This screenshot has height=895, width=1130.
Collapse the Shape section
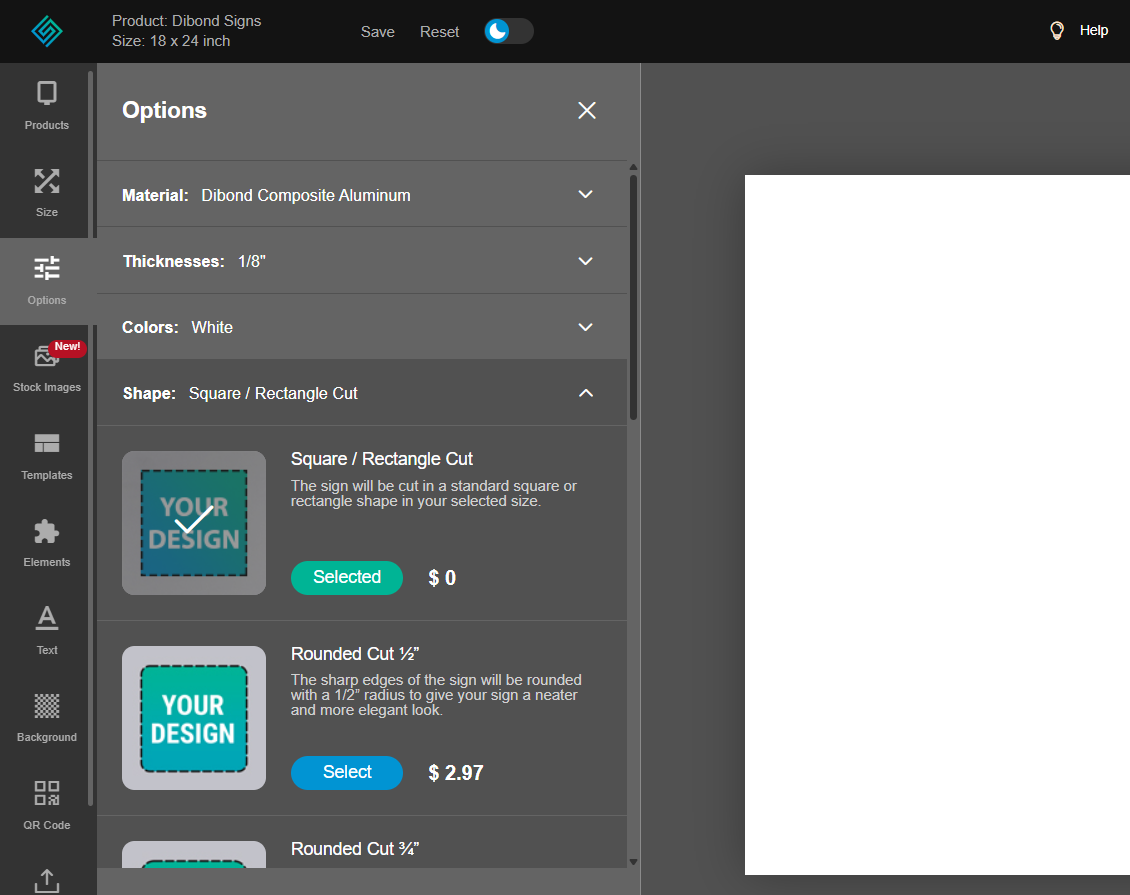tap(586, 393)
